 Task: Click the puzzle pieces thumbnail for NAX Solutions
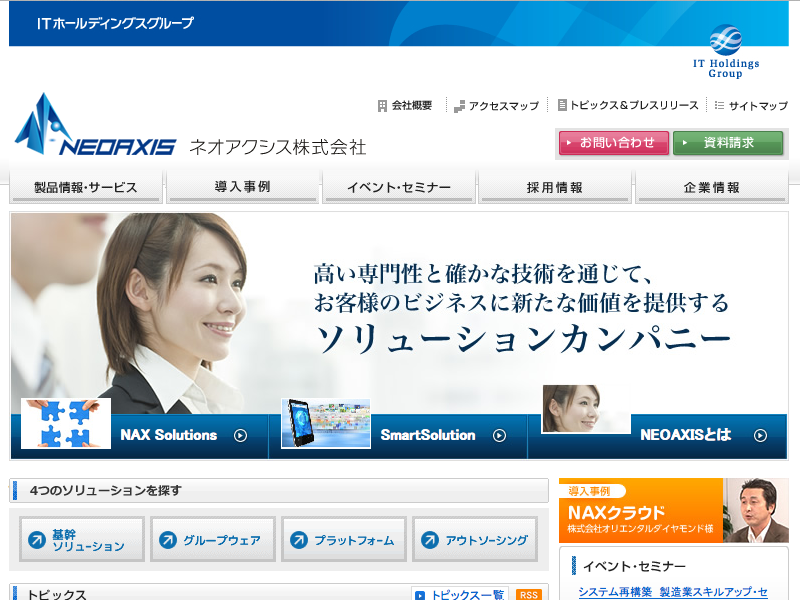[66, 423]
